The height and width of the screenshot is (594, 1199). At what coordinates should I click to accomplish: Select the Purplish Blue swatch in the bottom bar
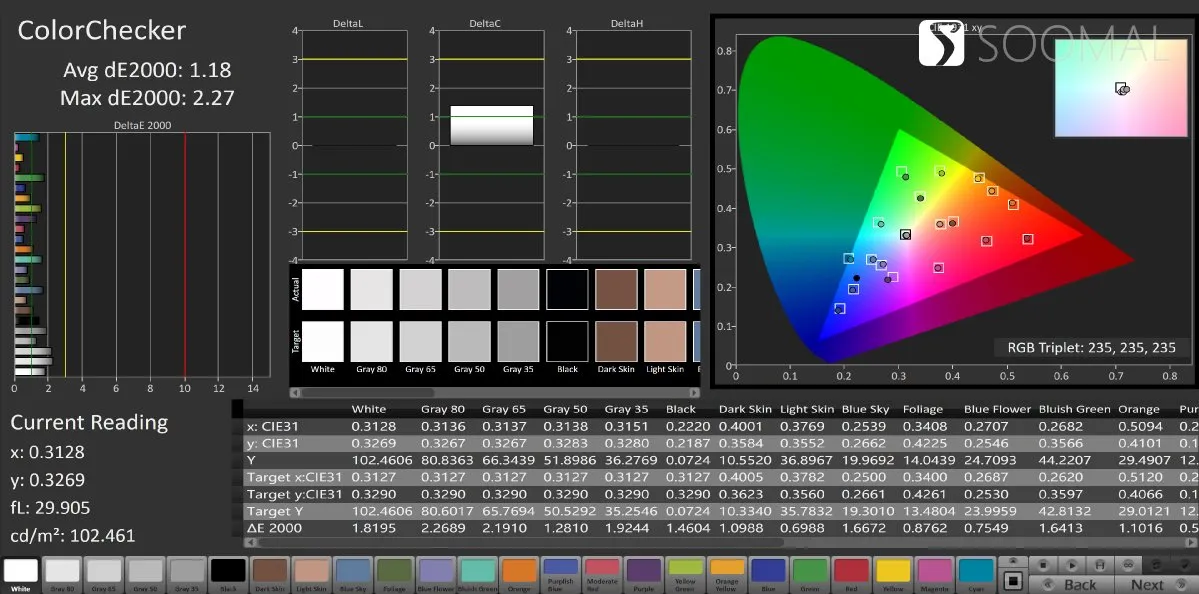(x=560, y=574)
